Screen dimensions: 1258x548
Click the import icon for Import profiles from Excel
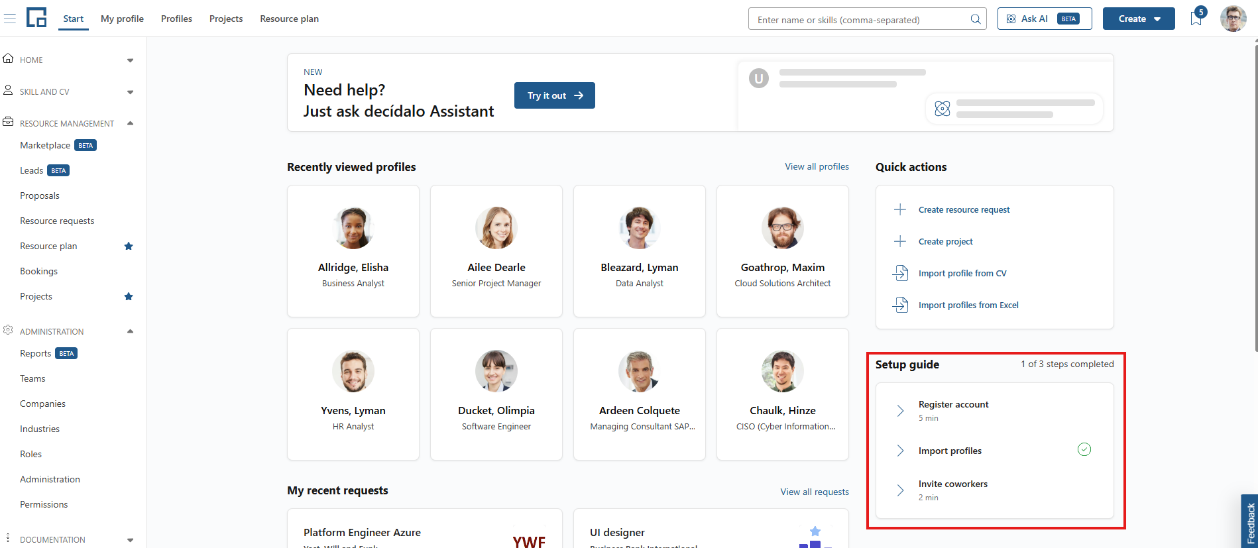point(899,305)
